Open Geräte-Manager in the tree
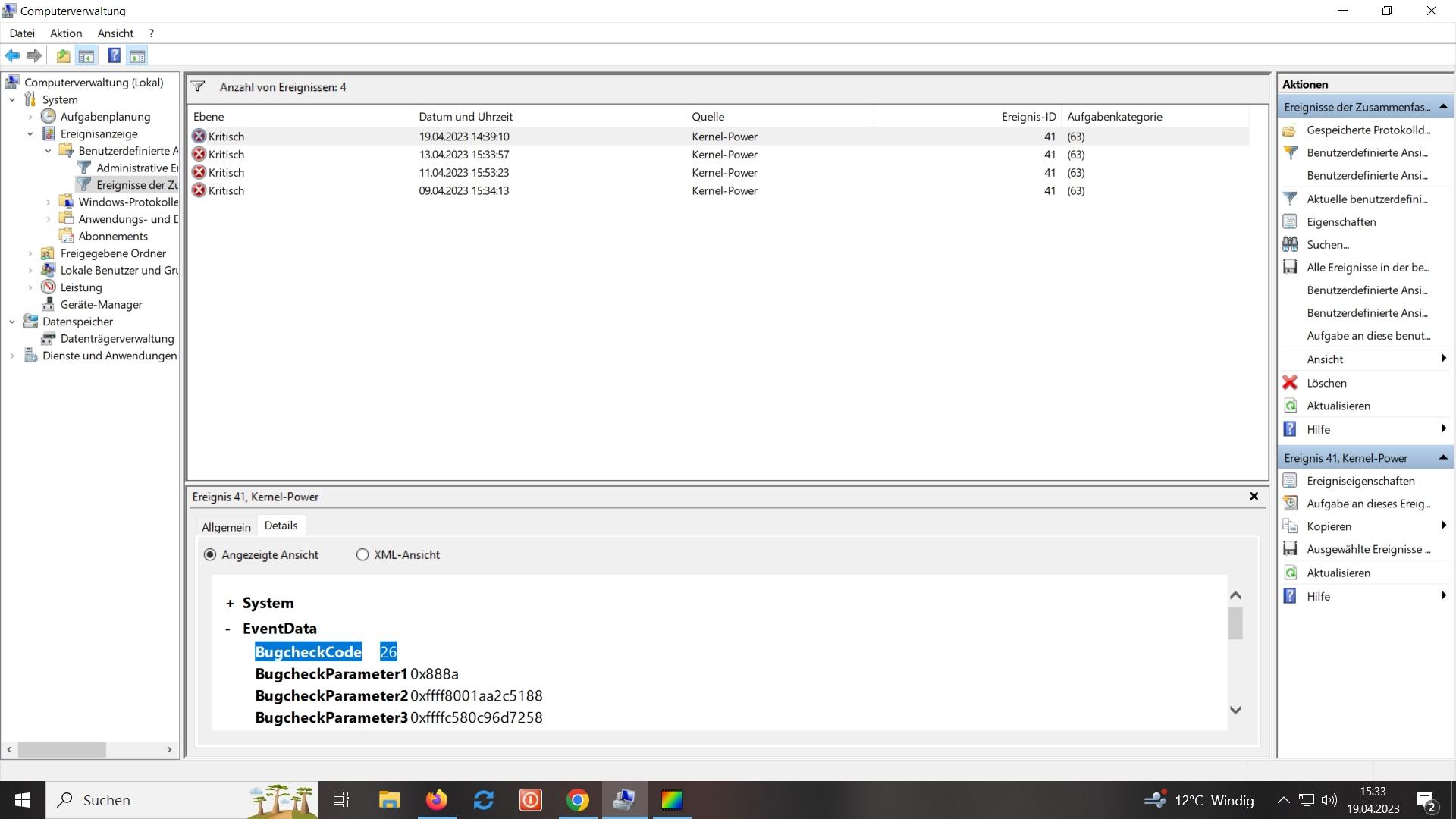The height and width of the screenshot is (819, 1456). (x=101, y=304)
